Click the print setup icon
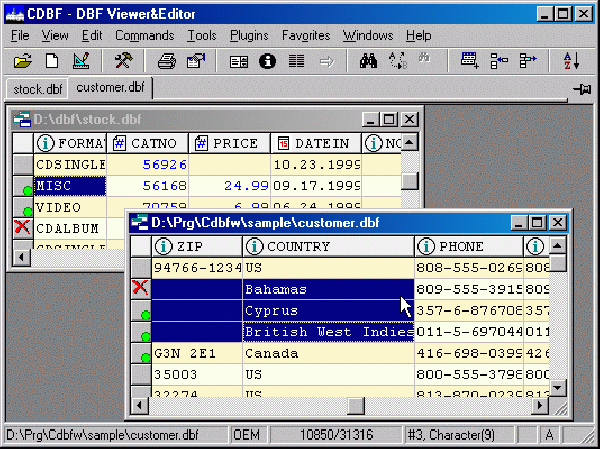 196,61
